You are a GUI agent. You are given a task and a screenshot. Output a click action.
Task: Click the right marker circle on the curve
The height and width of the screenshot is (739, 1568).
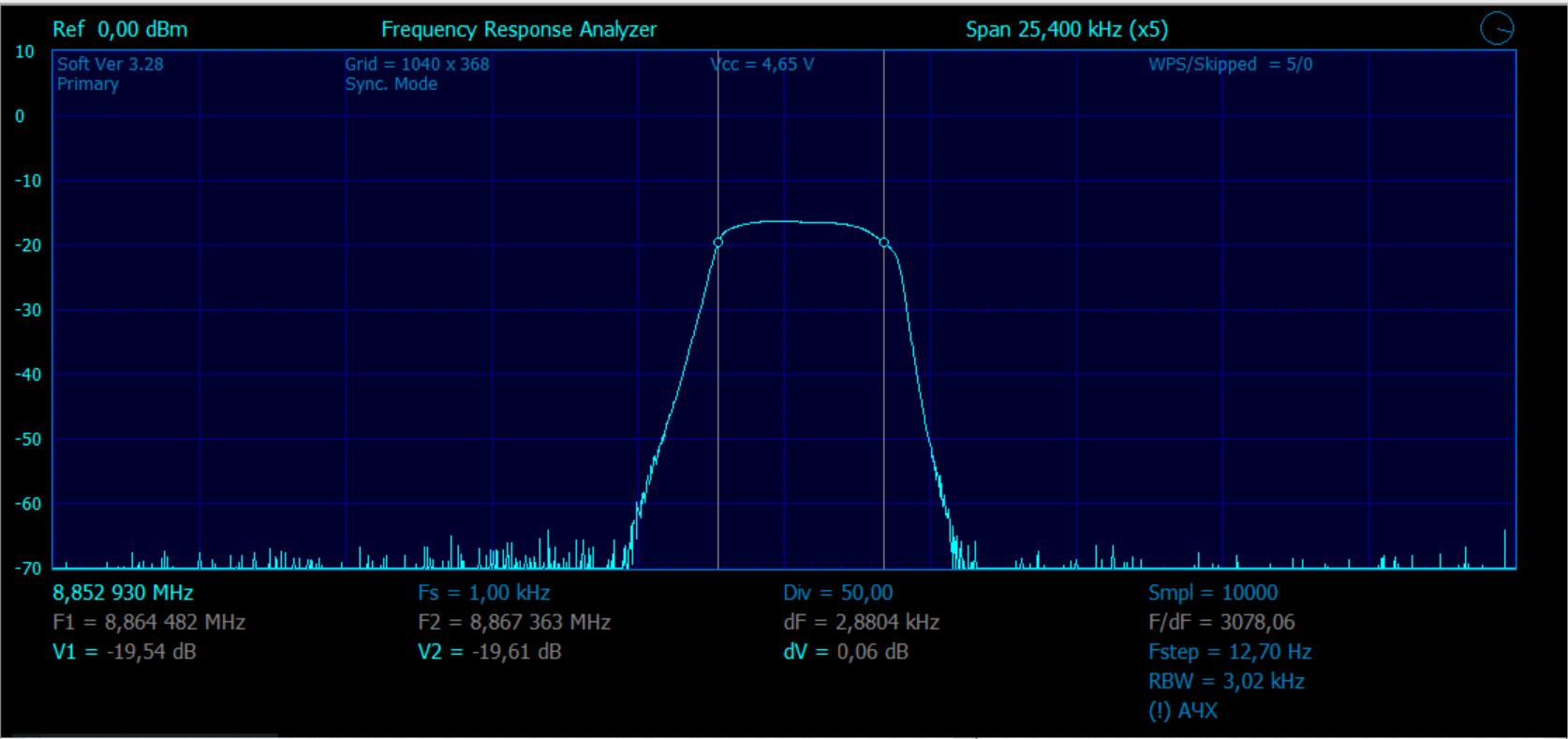tap(884, 244)
